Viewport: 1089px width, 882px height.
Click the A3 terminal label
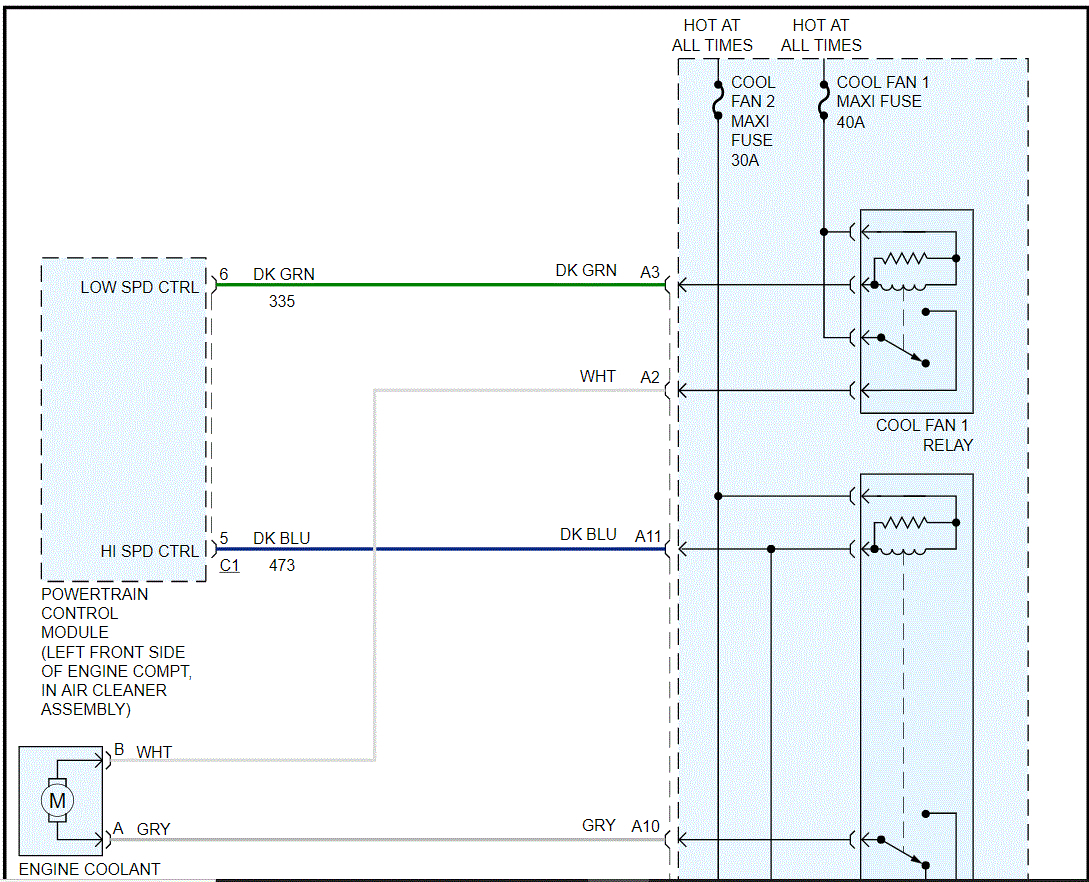650,272
